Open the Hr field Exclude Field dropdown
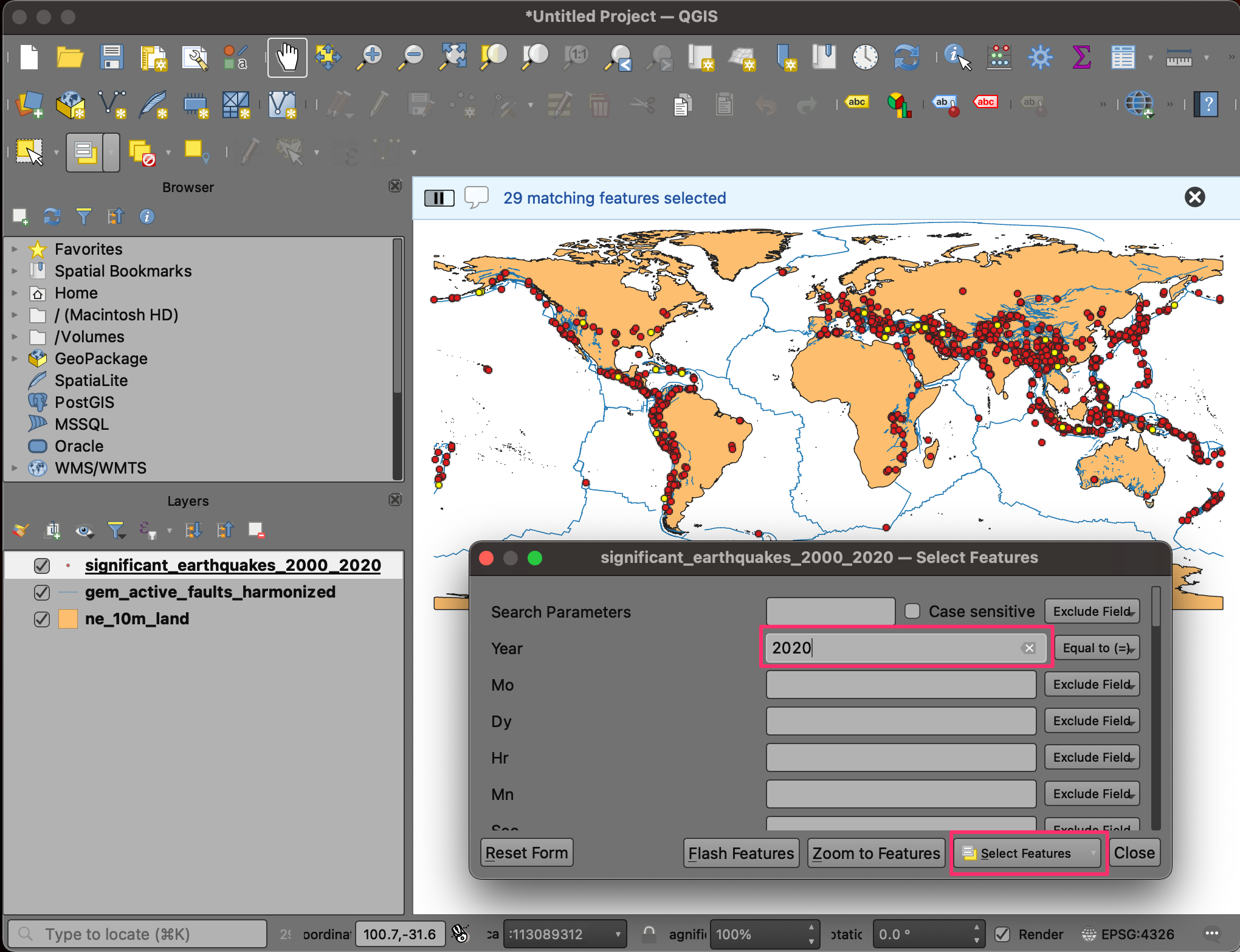The width and height of the screenshot is (1240, 952). (1092, 757)
